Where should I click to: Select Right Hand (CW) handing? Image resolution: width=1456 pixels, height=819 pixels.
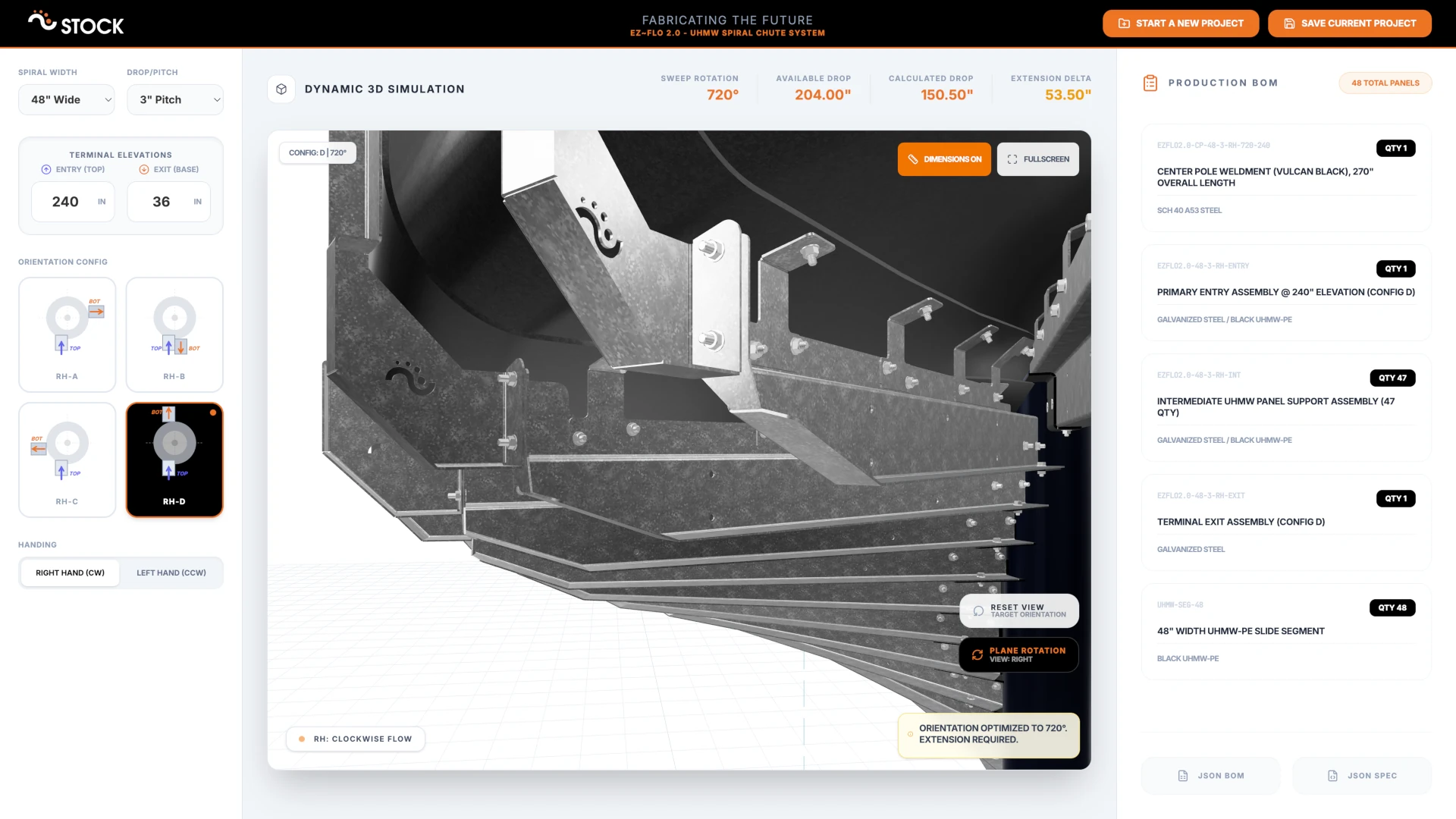click(70, 573)
